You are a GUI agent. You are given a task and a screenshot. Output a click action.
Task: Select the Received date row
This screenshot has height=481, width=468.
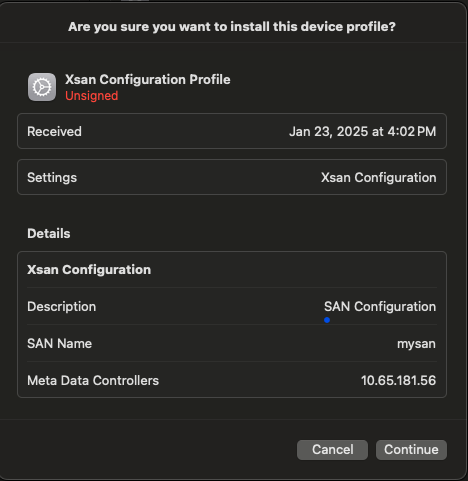point(232,131)
